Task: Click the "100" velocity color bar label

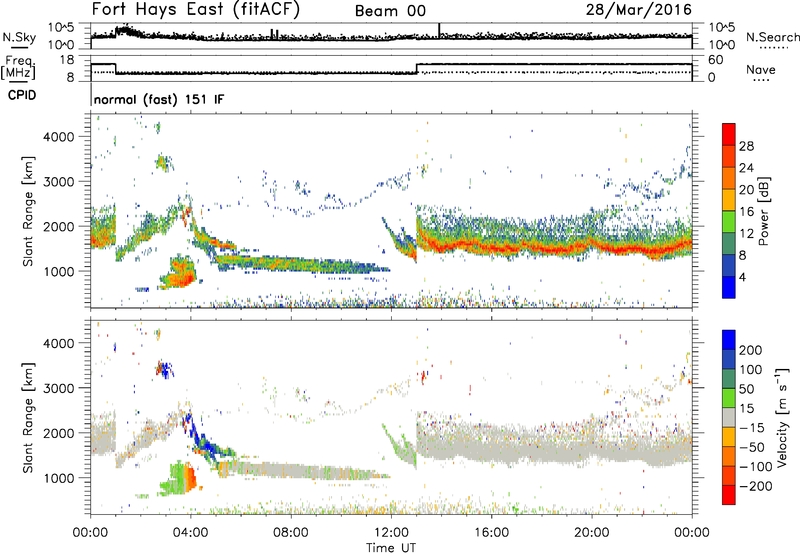Action: coord(751,370)
